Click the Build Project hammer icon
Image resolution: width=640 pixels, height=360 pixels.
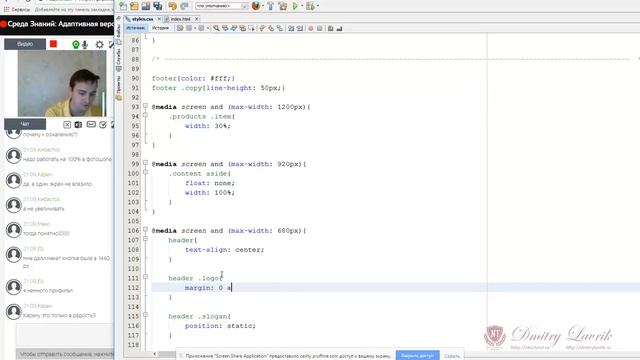(271, 6)
